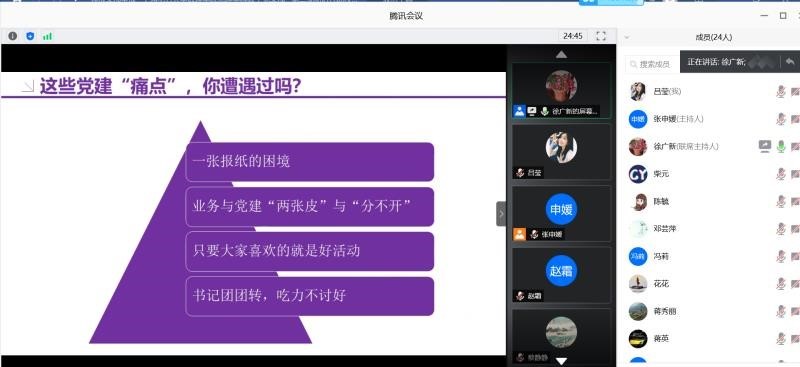Click 张申媛's orange host icon on video tile
This screenshot has width=800, height=367.
tap(519, 234)
